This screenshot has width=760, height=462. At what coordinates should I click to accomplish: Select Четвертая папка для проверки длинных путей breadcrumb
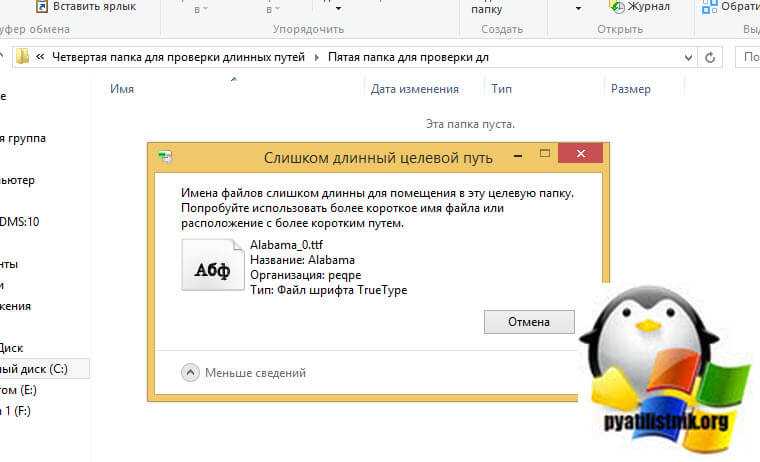coord(178,57)
